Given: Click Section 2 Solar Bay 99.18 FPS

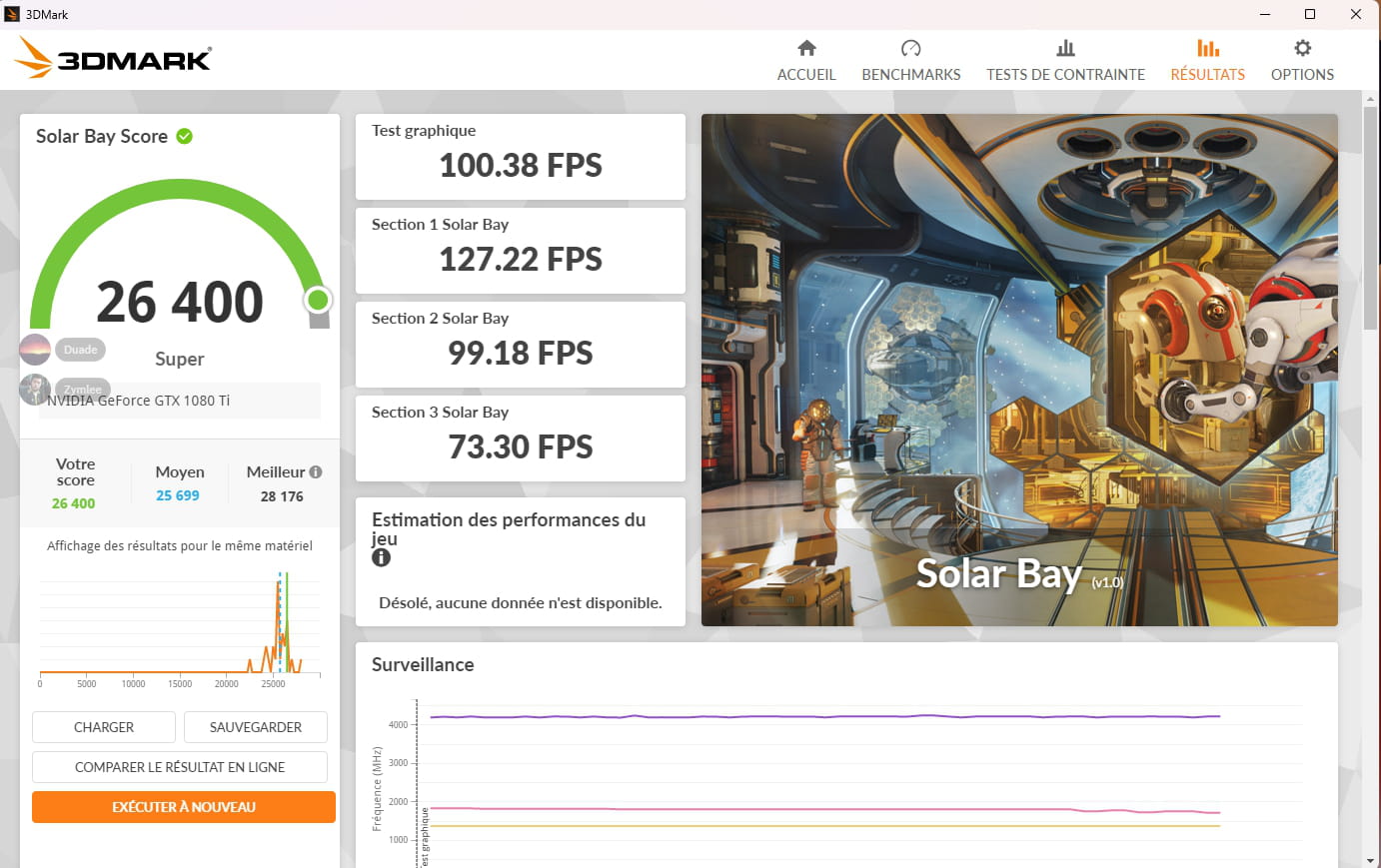Looking at the screenshot, I should tap(521, 345).
